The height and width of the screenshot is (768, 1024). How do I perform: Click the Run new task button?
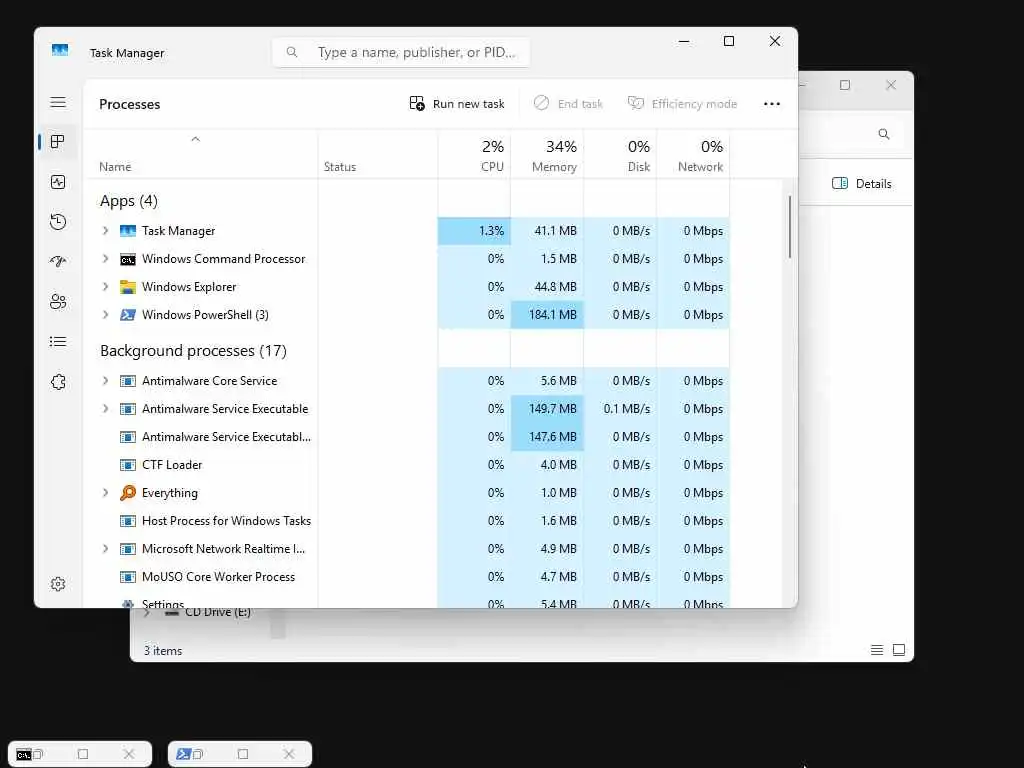(x=457, y=104)
